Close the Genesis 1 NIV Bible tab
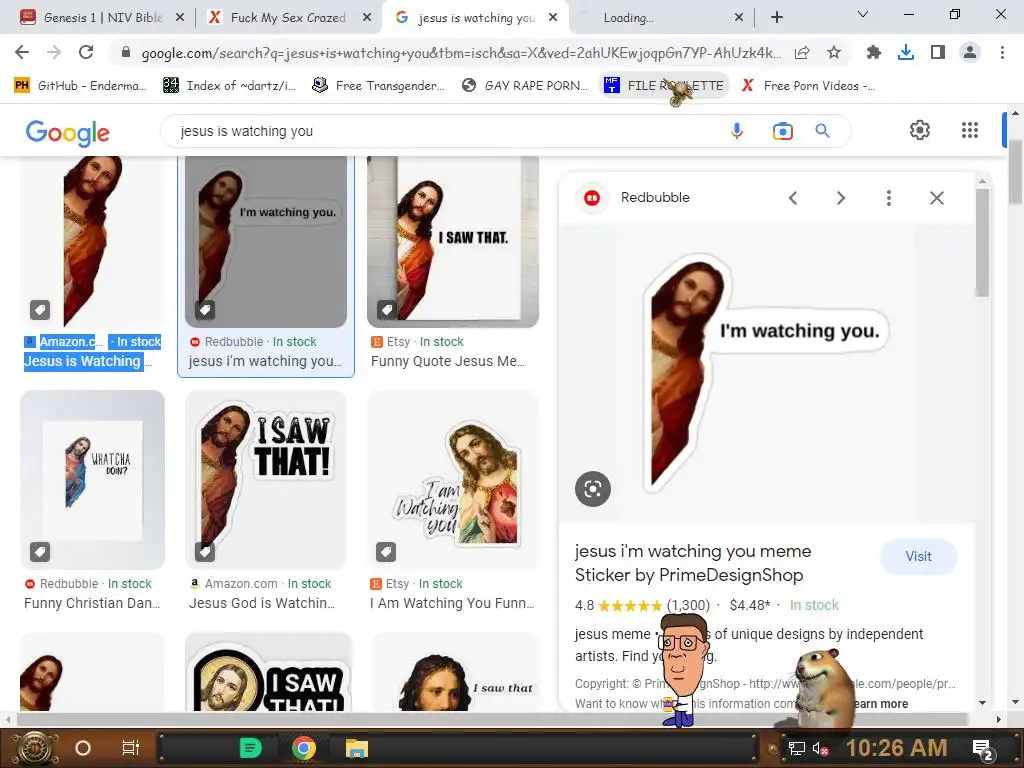The height and width of the screenshot is (768, 1024). click(180, 18)
